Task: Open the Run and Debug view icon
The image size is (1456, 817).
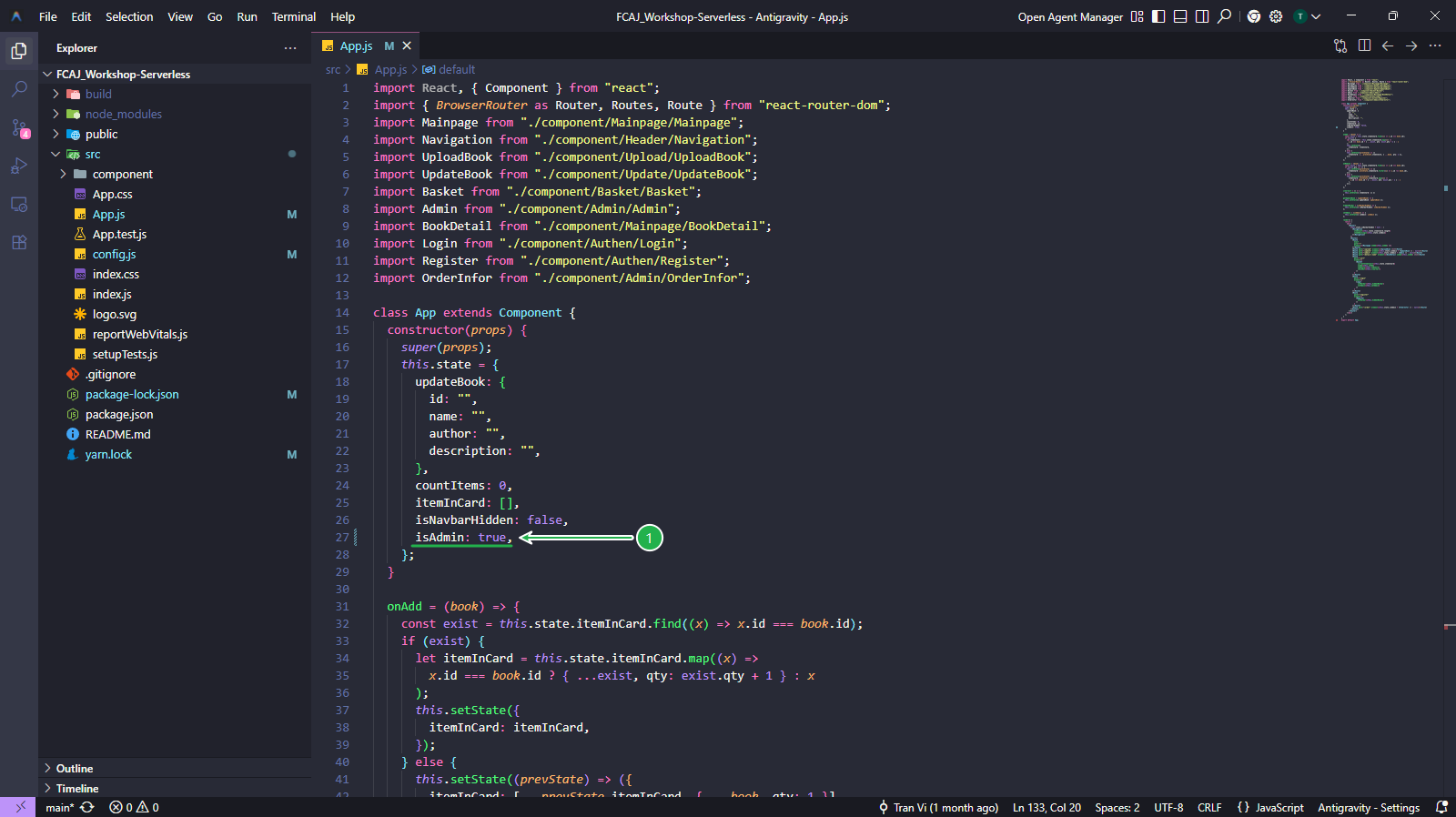Action: [x=19, y=166]
